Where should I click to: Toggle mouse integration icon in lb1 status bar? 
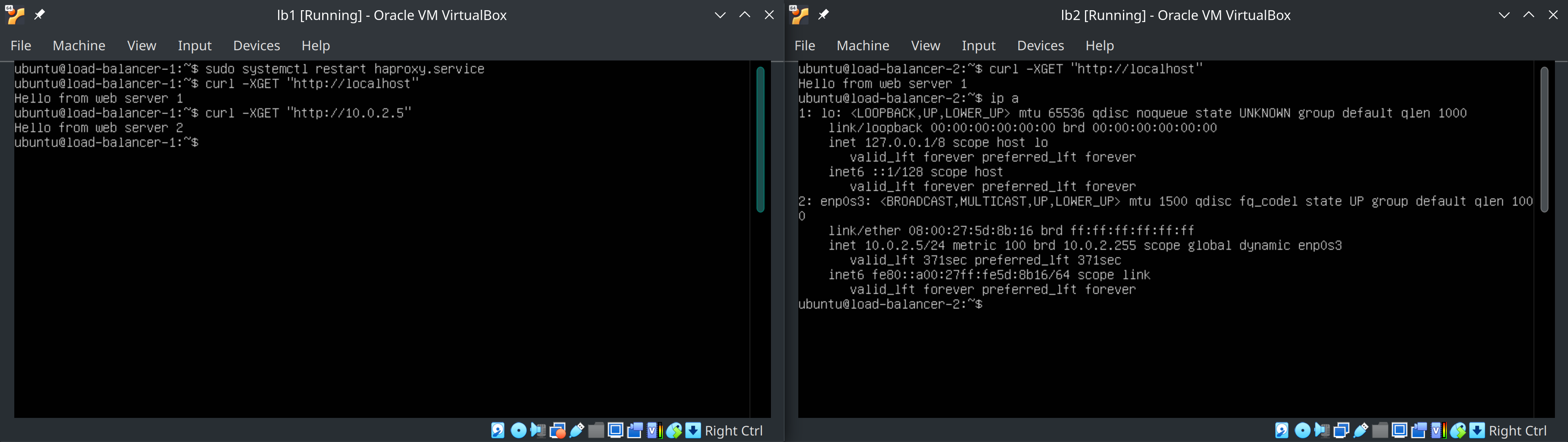tap(674, 431)
